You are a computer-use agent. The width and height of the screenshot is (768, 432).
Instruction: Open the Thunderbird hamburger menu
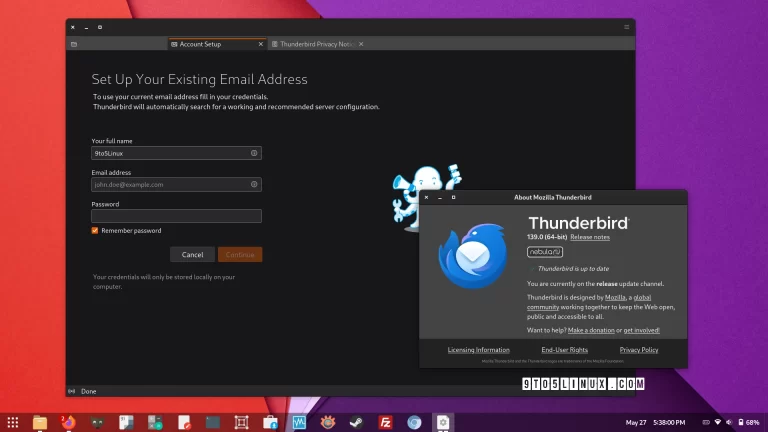click(x=627, y=27)
